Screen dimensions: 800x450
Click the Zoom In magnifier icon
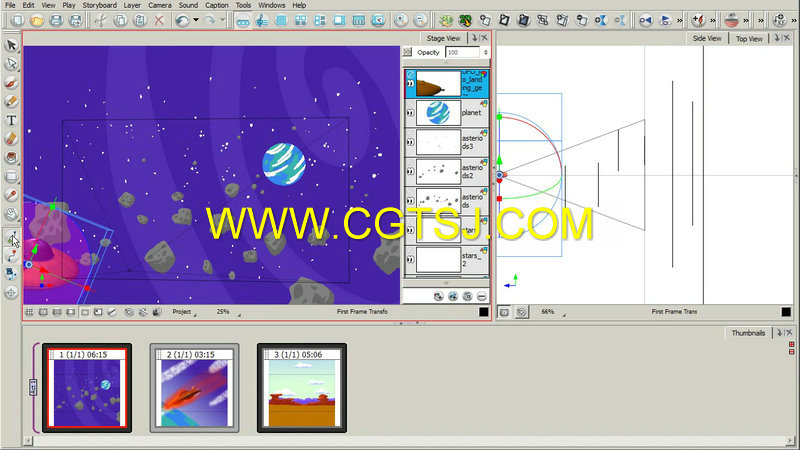point(401,20)
